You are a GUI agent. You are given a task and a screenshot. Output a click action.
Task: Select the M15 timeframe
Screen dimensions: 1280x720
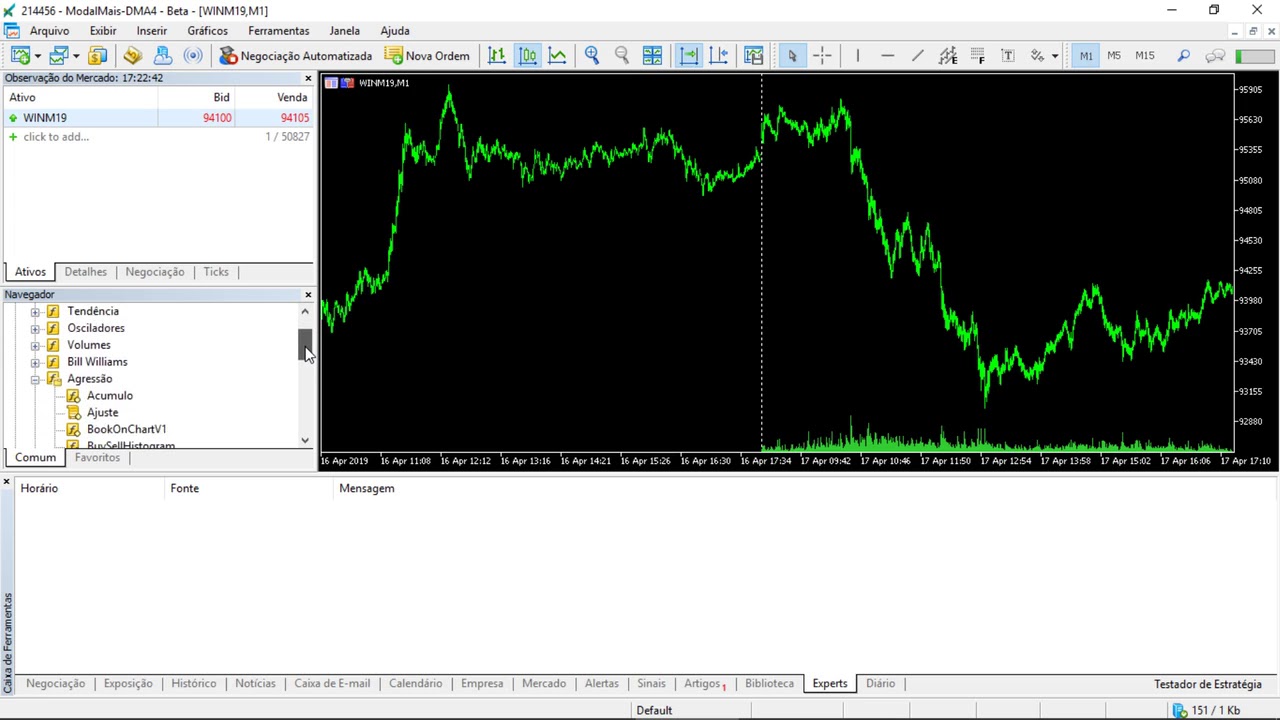[1145, 56]
